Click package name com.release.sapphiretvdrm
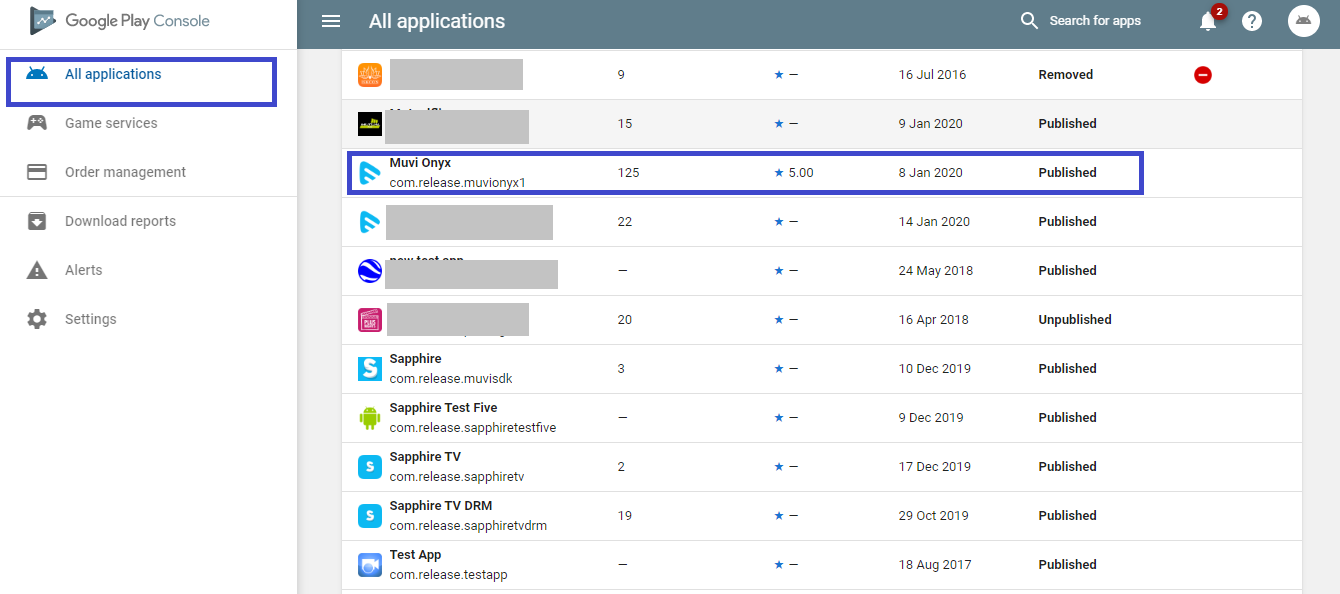The width and height of the screenshot is (1340, 594). [x=468, y=526]
